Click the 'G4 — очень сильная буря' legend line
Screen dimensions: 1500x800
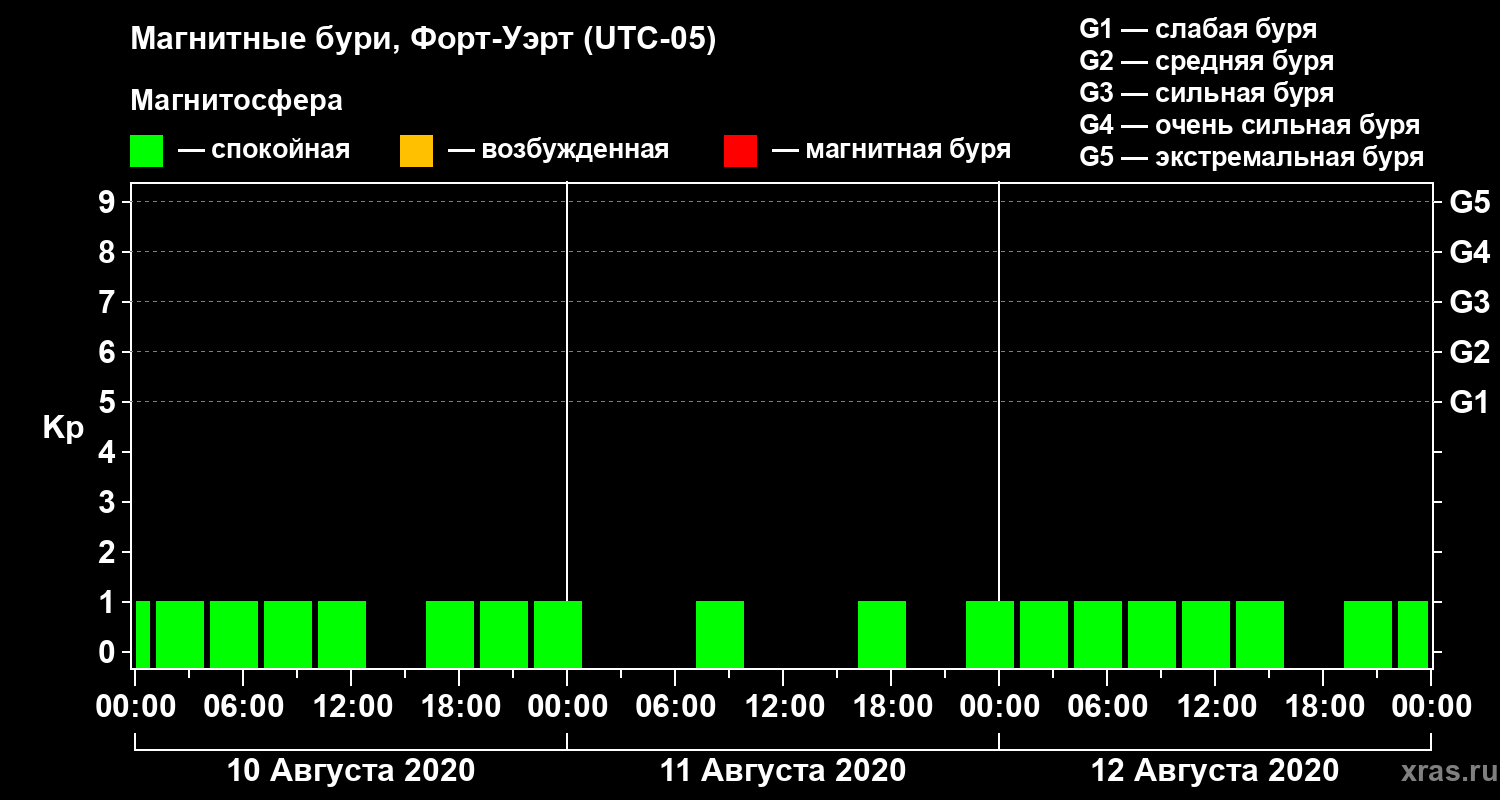1250,125
